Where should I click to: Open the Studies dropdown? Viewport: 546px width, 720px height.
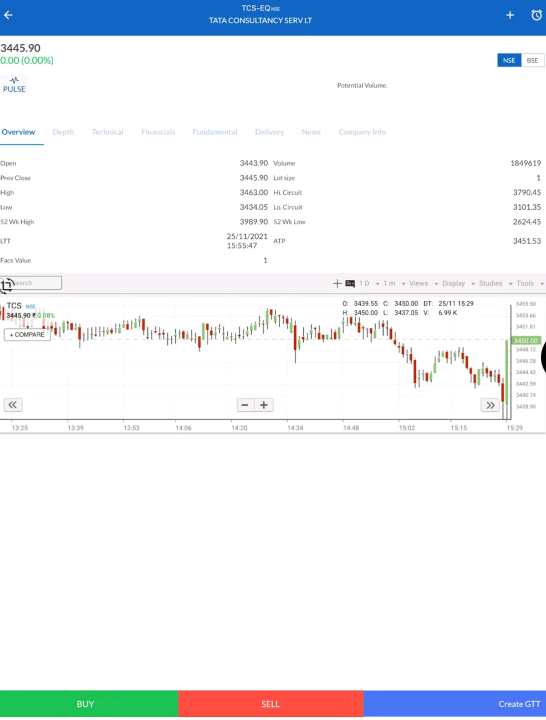[495, 283]
